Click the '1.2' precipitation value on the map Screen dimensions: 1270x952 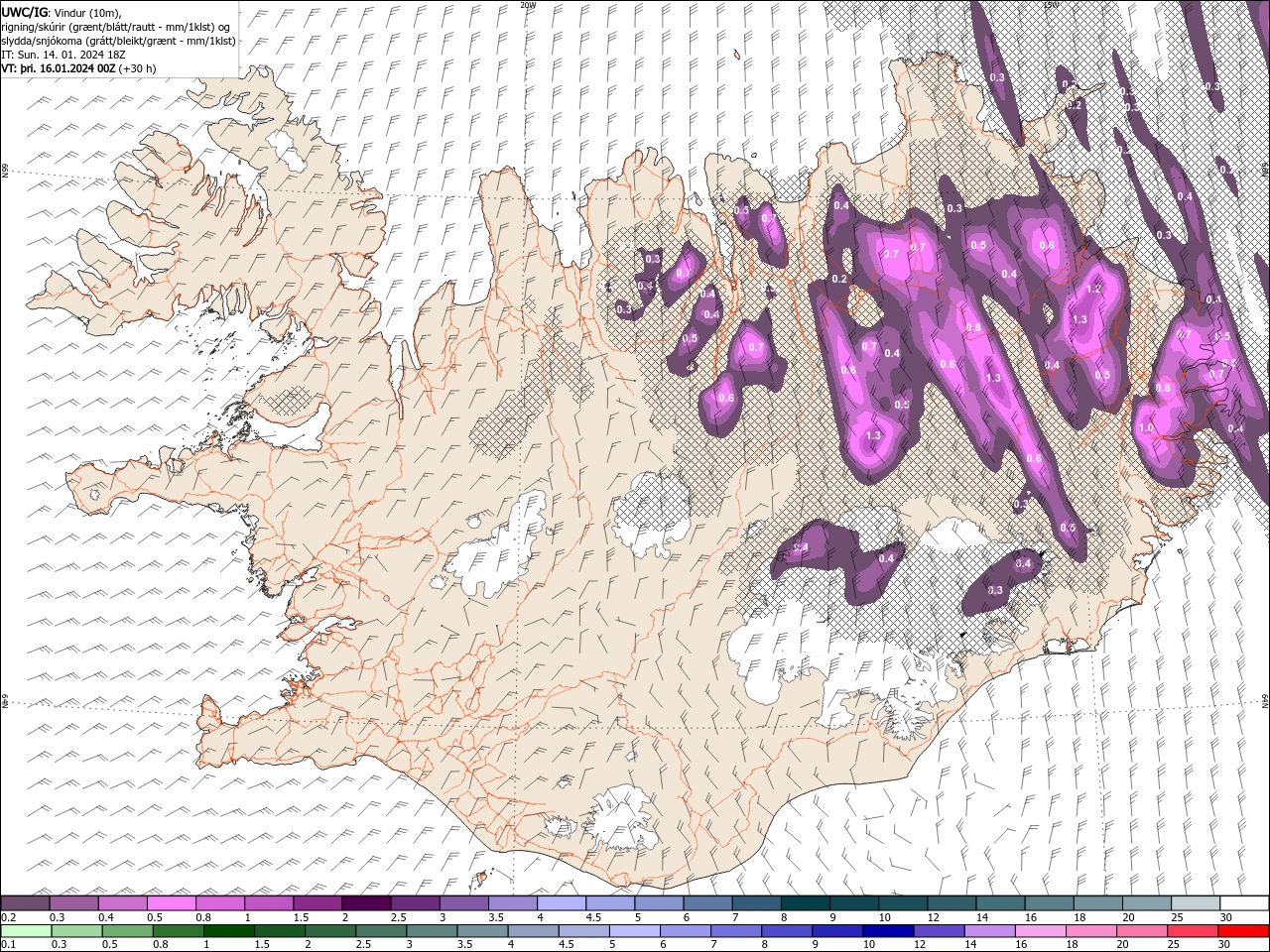(x=1094, y=290)
